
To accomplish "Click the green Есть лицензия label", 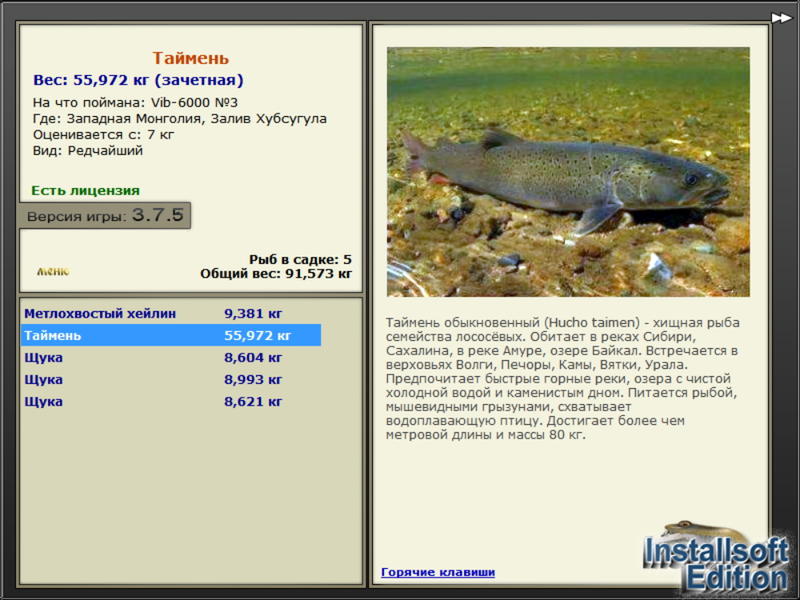I will coord(86,191).
